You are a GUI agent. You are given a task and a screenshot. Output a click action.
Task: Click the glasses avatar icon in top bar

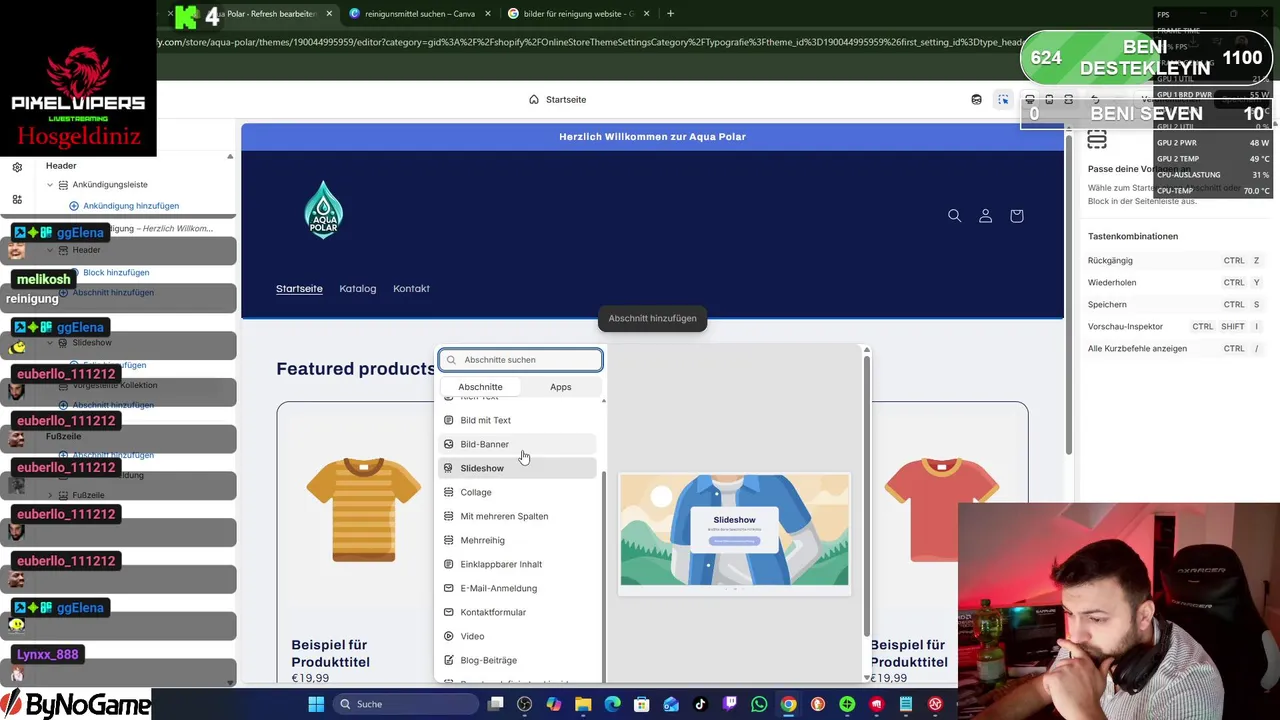[x=976, y=99]
